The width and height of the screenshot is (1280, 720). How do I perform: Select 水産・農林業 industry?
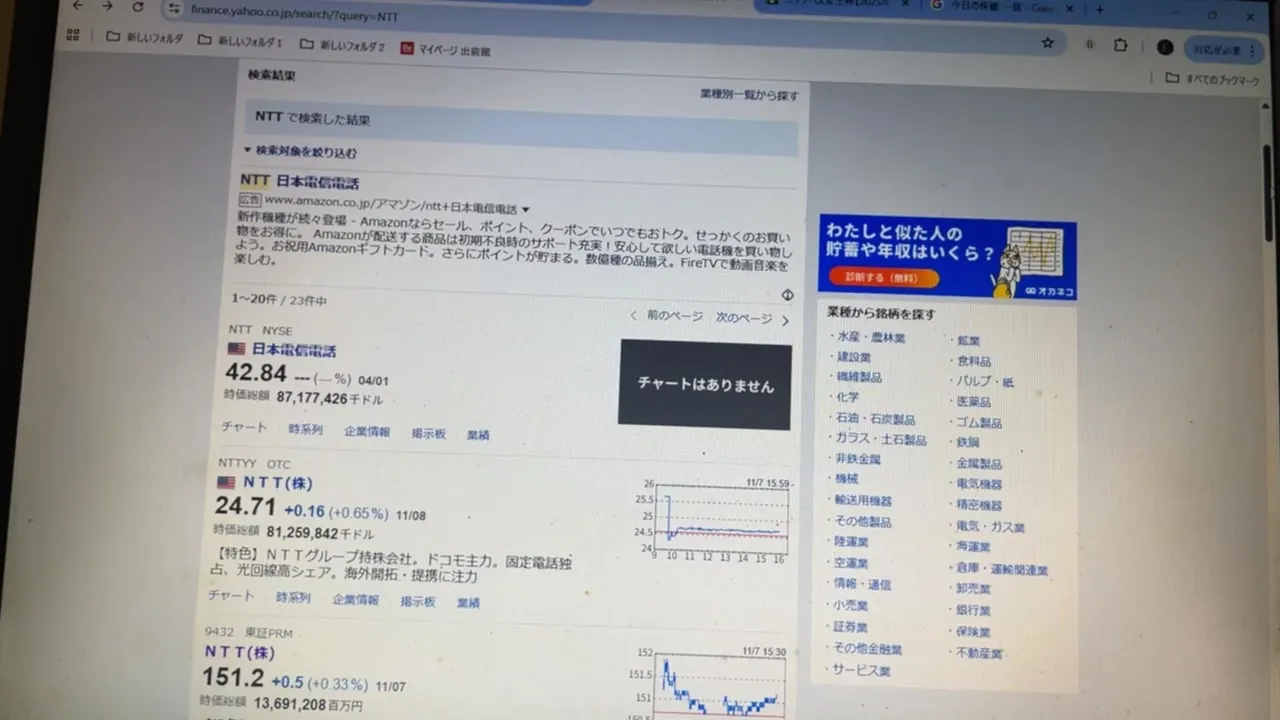click(871, 337)
